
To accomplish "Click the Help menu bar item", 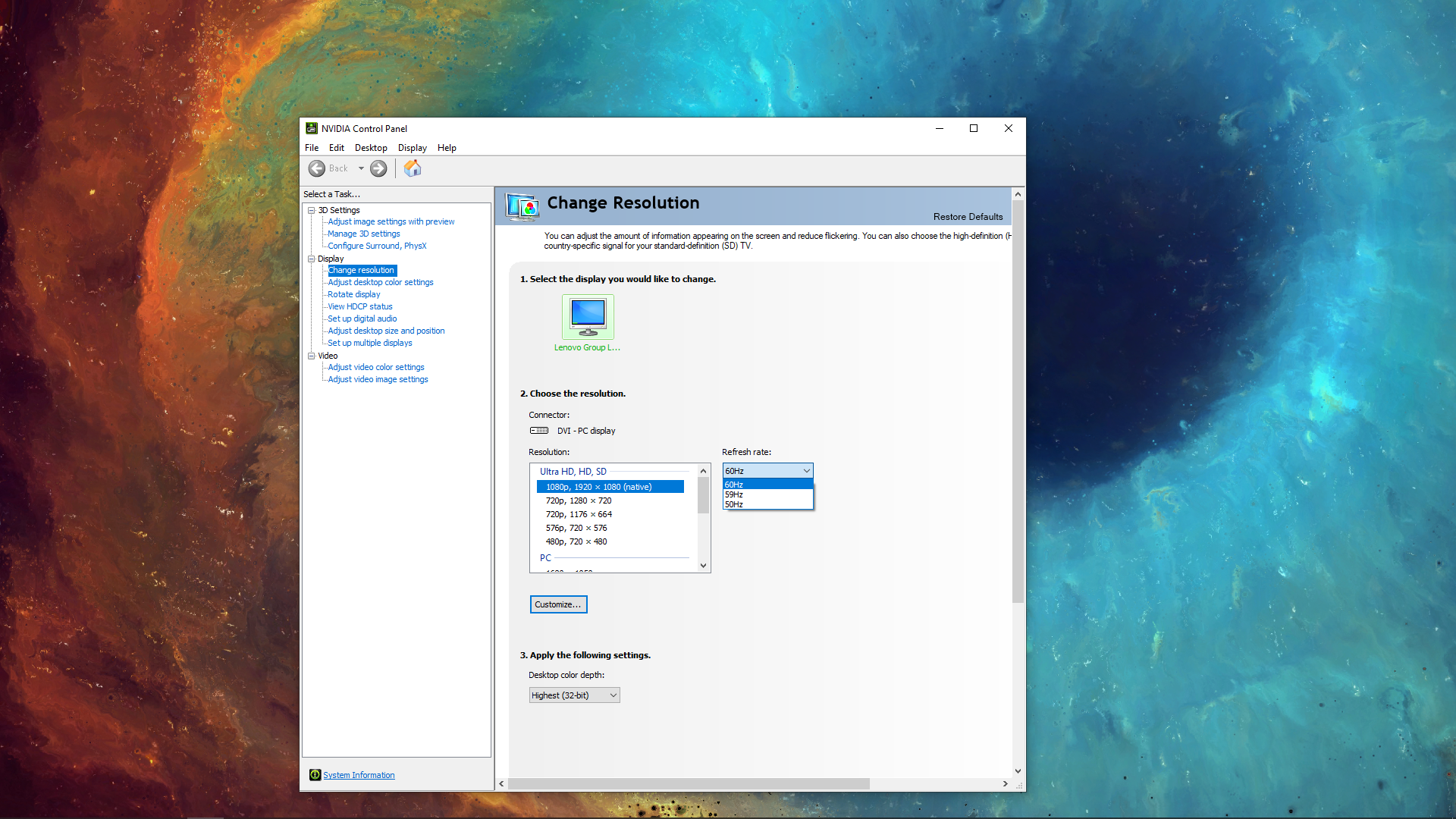I will [447, 147].
